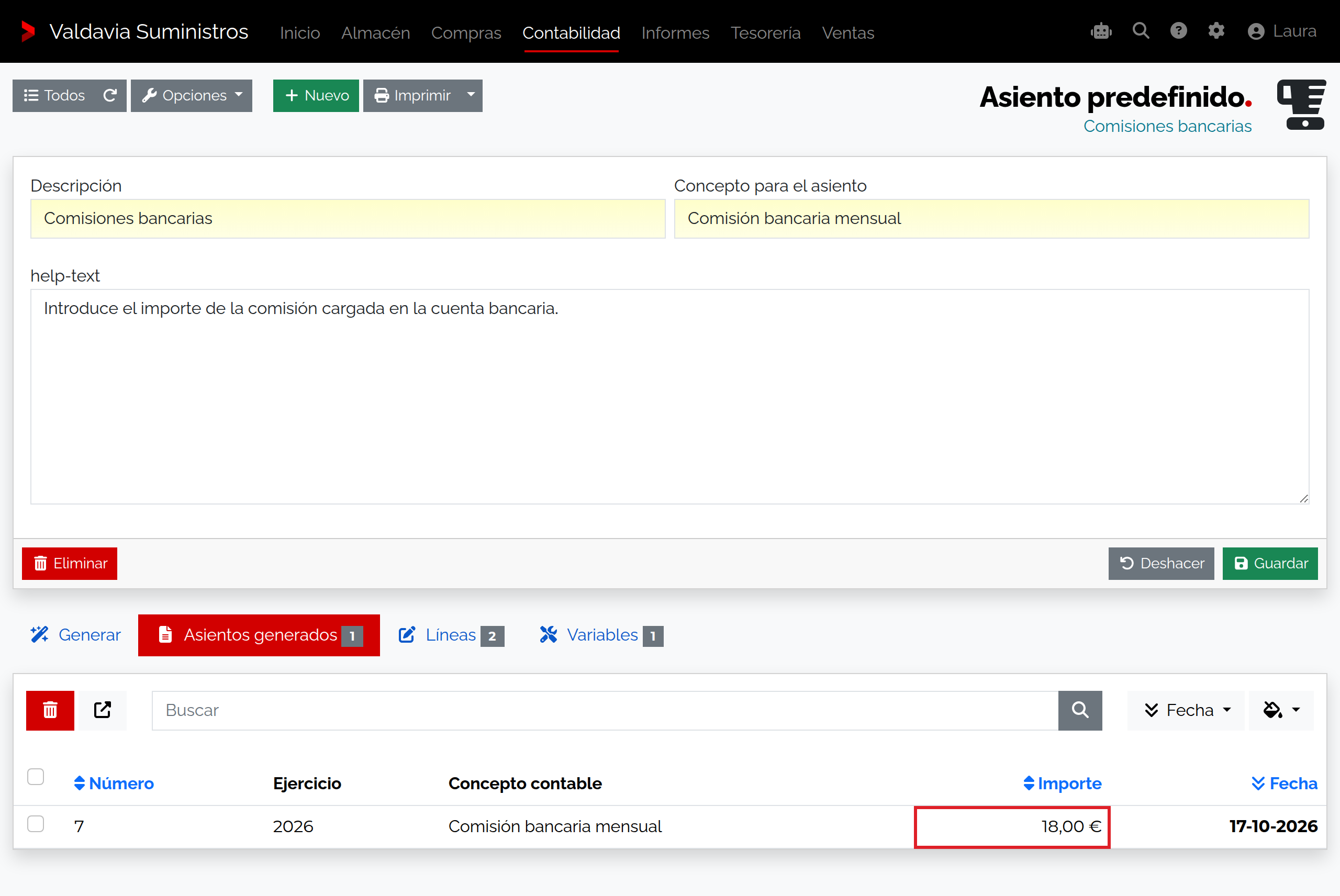This screenshot has width=1340, height=896.
Task: Open the Tesorería menu
Action: (766, 32)
